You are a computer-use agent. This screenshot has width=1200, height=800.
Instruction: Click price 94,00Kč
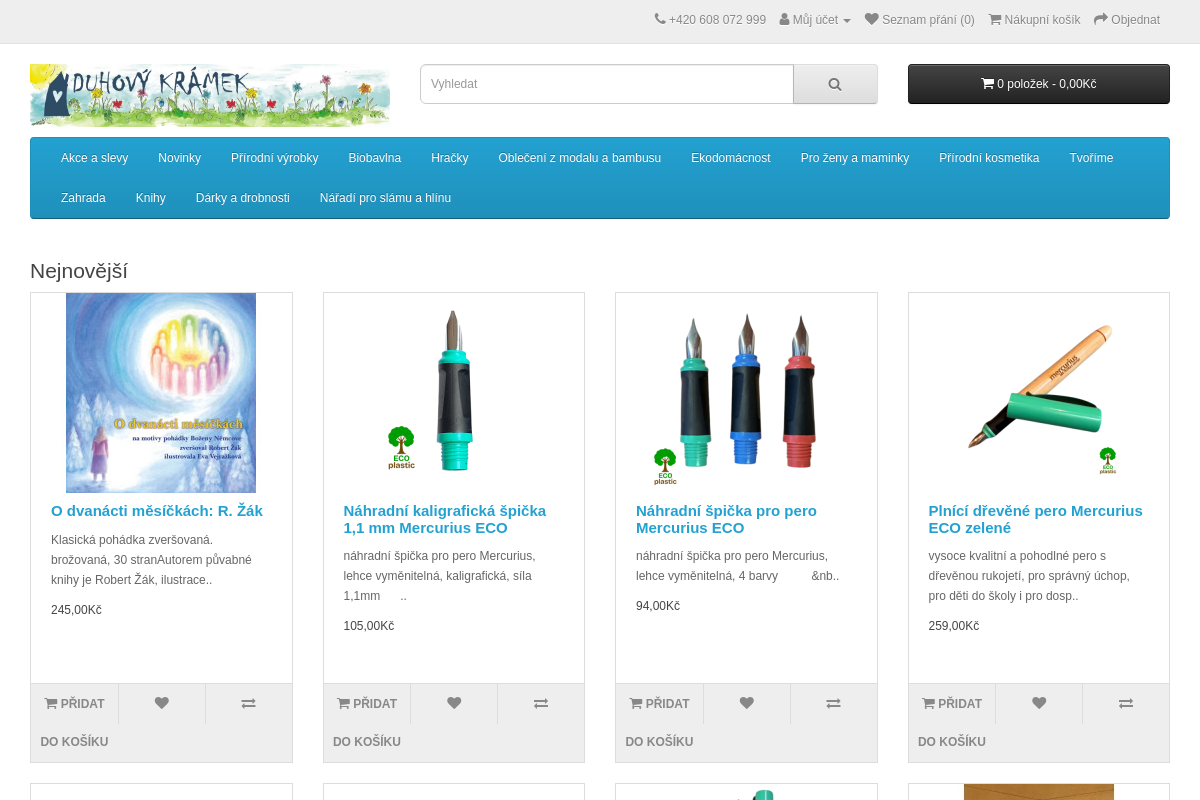pos(658,606)
